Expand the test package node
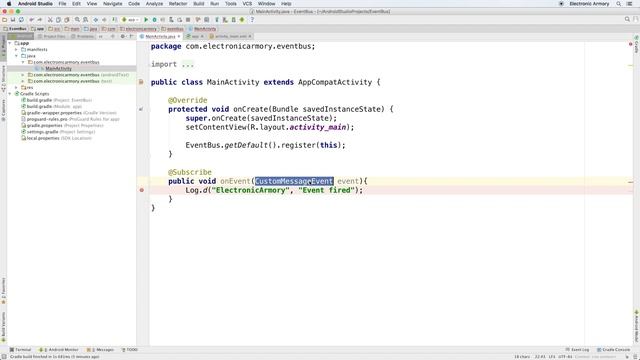The height and width of the screenshot is (360, 640). pos(23,81)
